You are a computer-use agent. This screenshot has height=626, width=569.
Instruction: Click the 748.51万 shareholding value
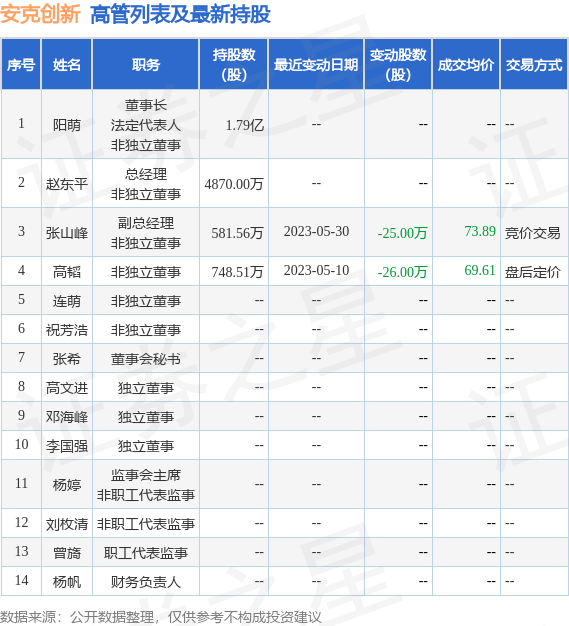(x=238, y=271)
